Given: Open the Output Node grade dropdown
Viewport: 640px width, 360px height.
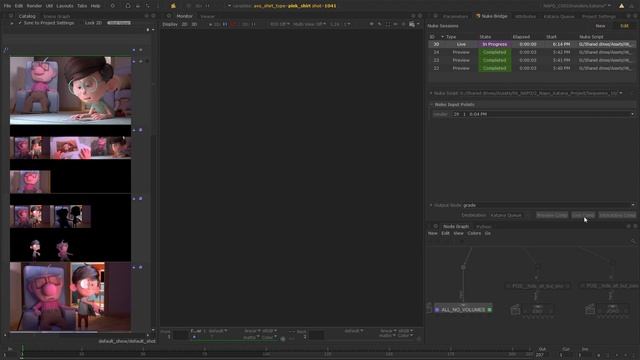Looking at the screenshot, I should click(549, 205).
